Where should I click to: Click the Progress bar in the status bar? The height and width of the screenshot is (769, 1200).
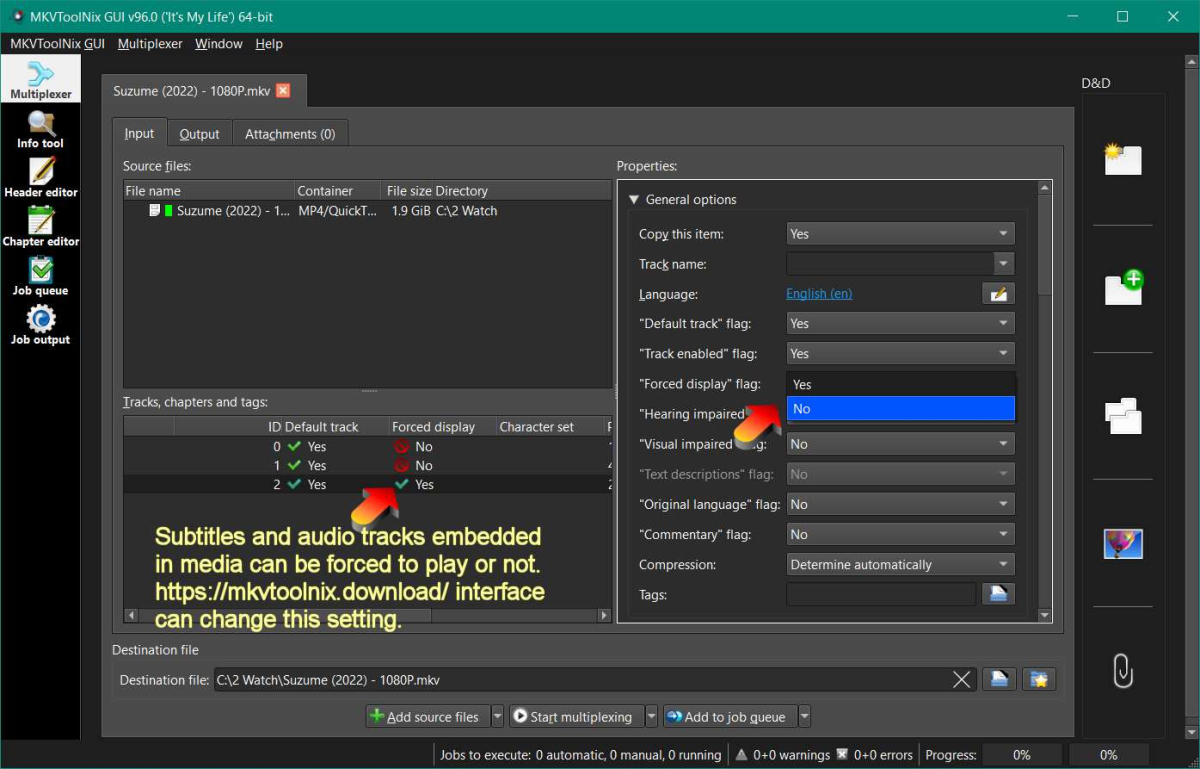(x=1022, y=755)
